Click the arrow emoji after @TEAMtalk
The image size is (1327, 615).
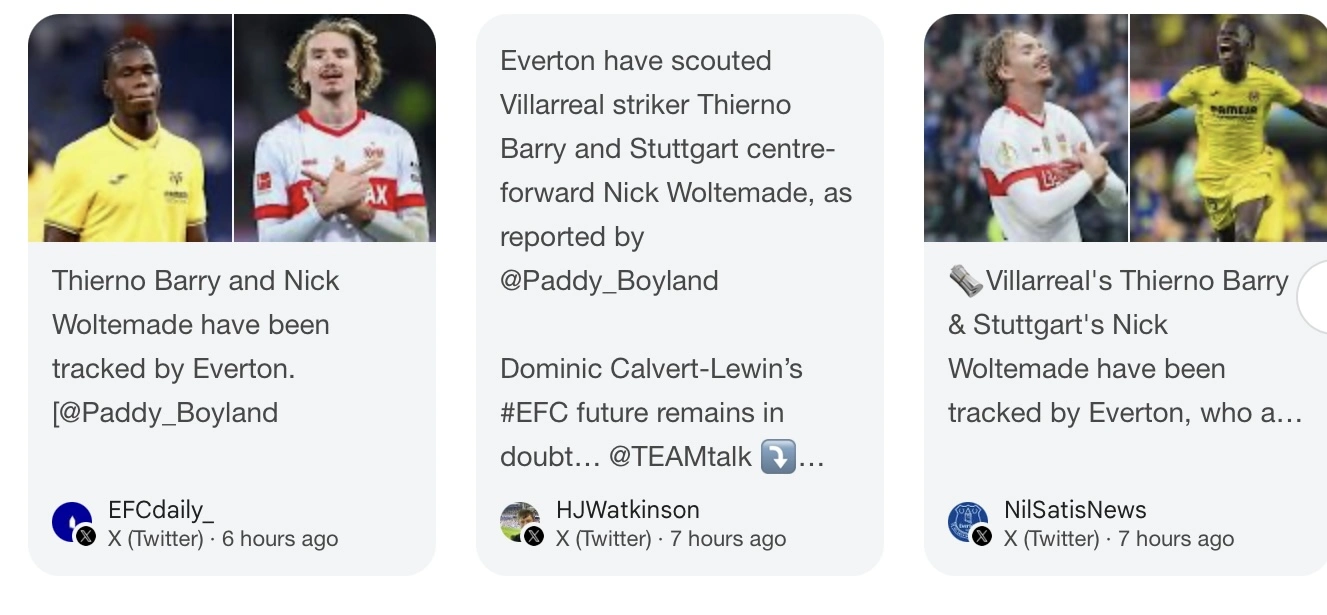[x=778, y=457]
